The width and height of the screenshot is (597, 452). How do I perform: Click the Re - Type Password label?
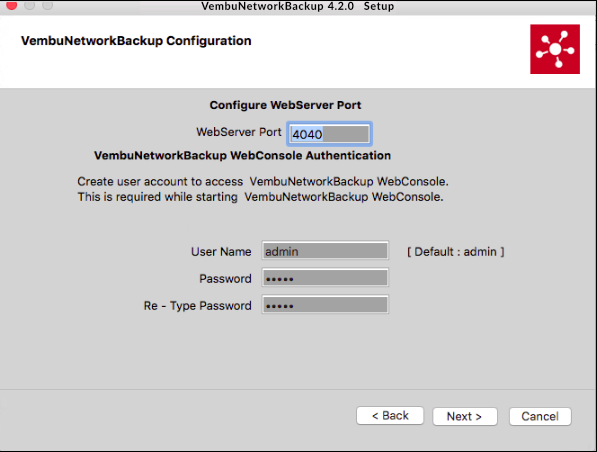tap(197, 306)
